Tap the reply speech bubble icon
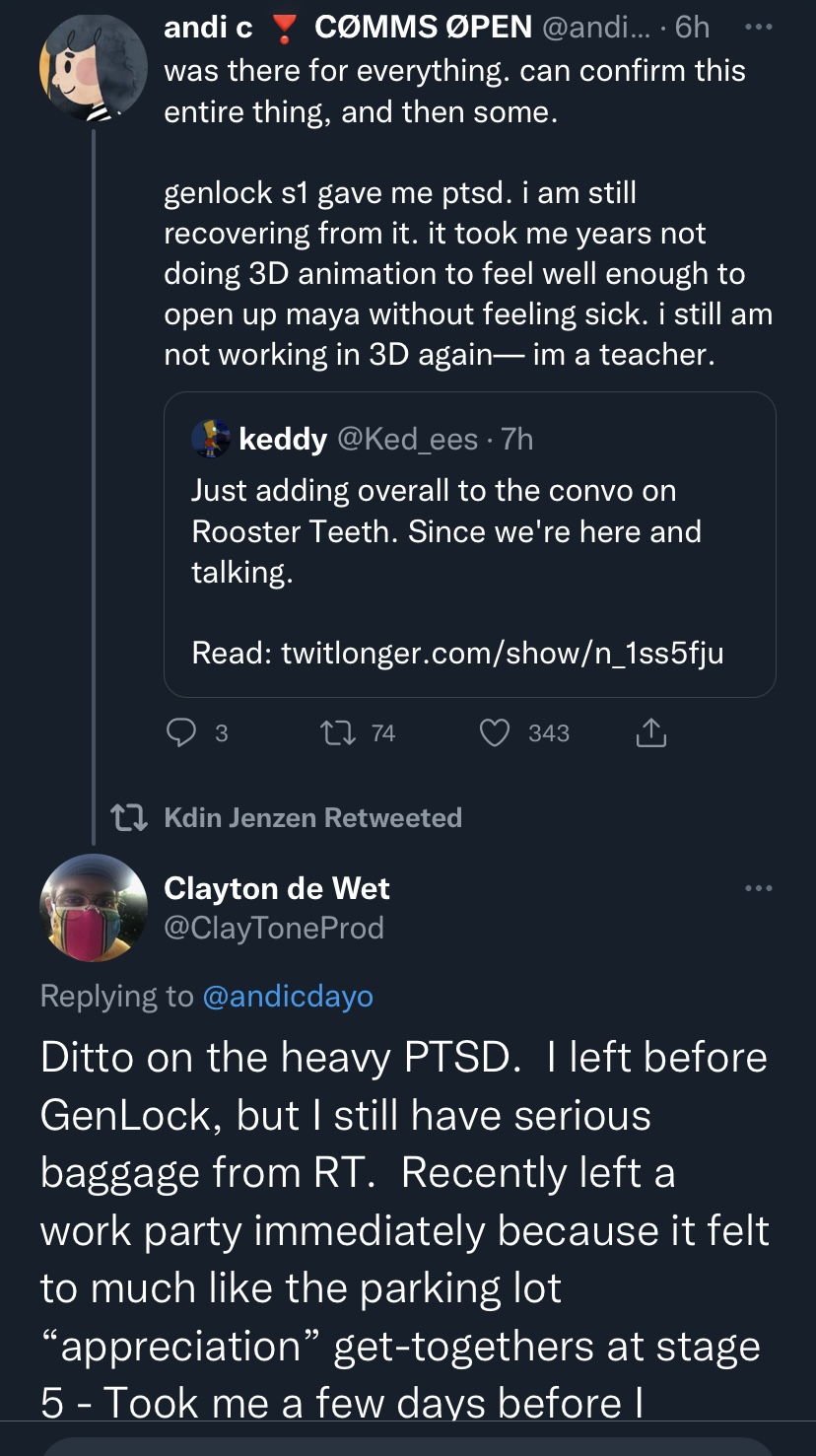The height and width of the screenshot is (1456, 816). pos(181,732)
